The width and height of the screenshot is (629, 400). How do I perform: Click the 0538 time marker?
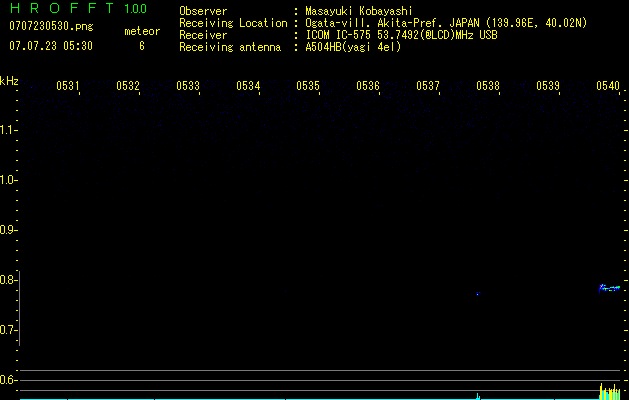point(488,86)
